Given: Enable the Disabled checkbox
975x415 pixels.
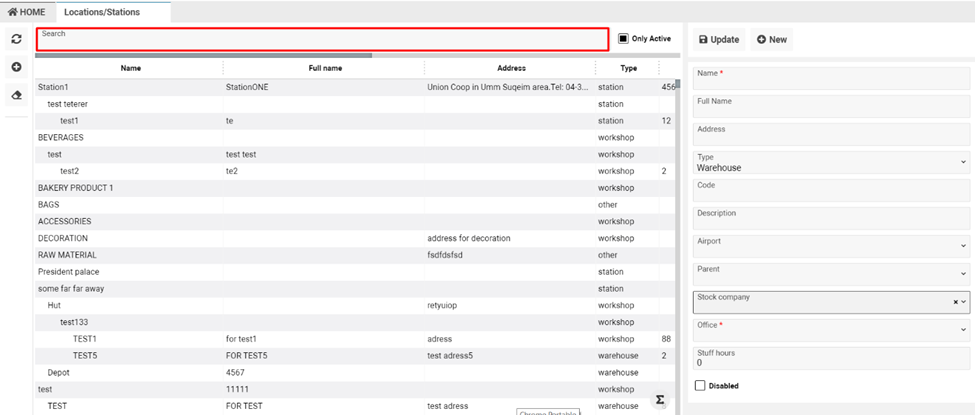Looking at the screenshot, I should (x=700, y=385).
